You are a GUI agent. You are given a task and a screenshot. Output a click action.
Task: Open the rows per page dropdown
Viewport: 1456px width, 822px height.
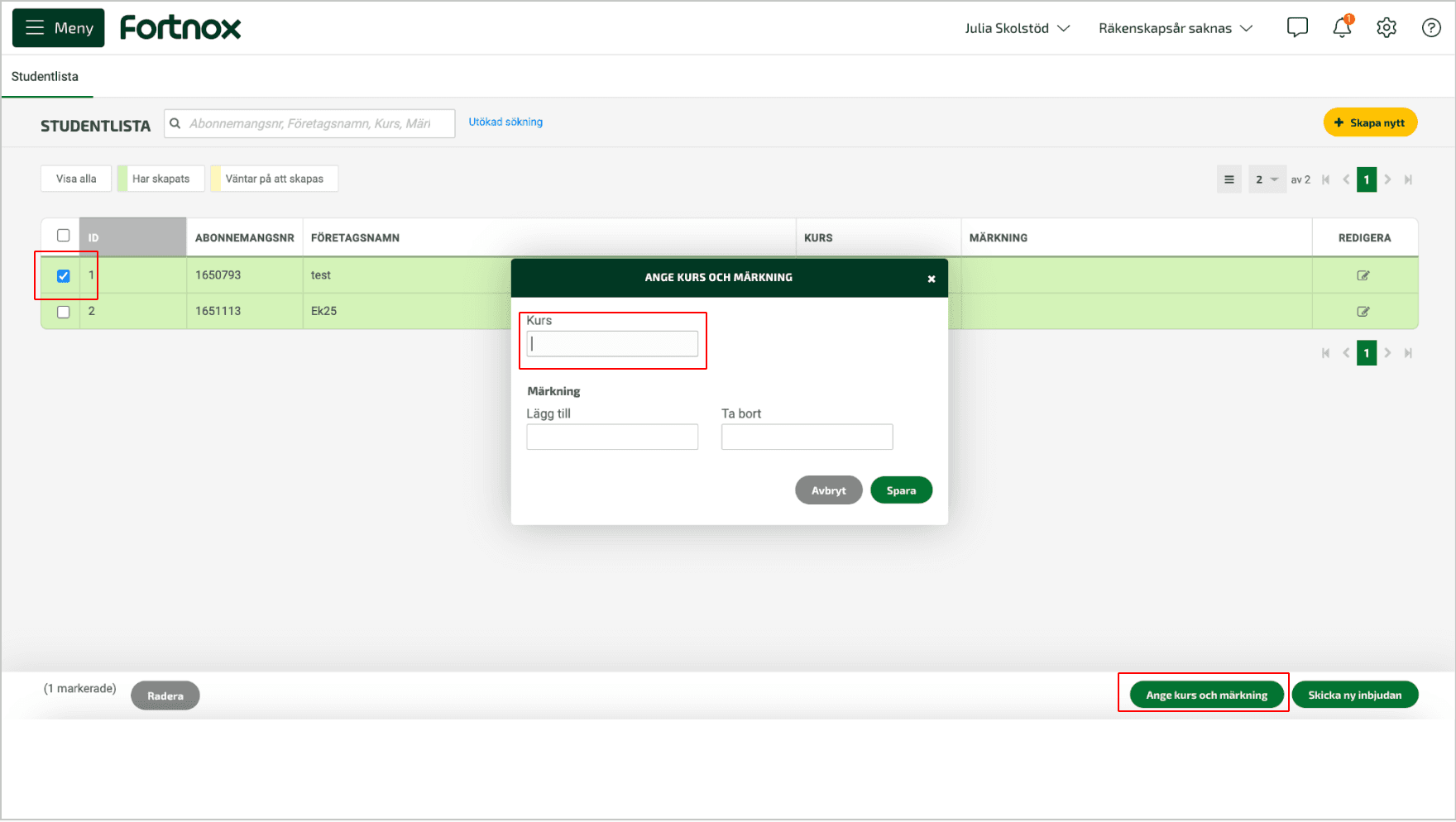(x=1267, y=179)
